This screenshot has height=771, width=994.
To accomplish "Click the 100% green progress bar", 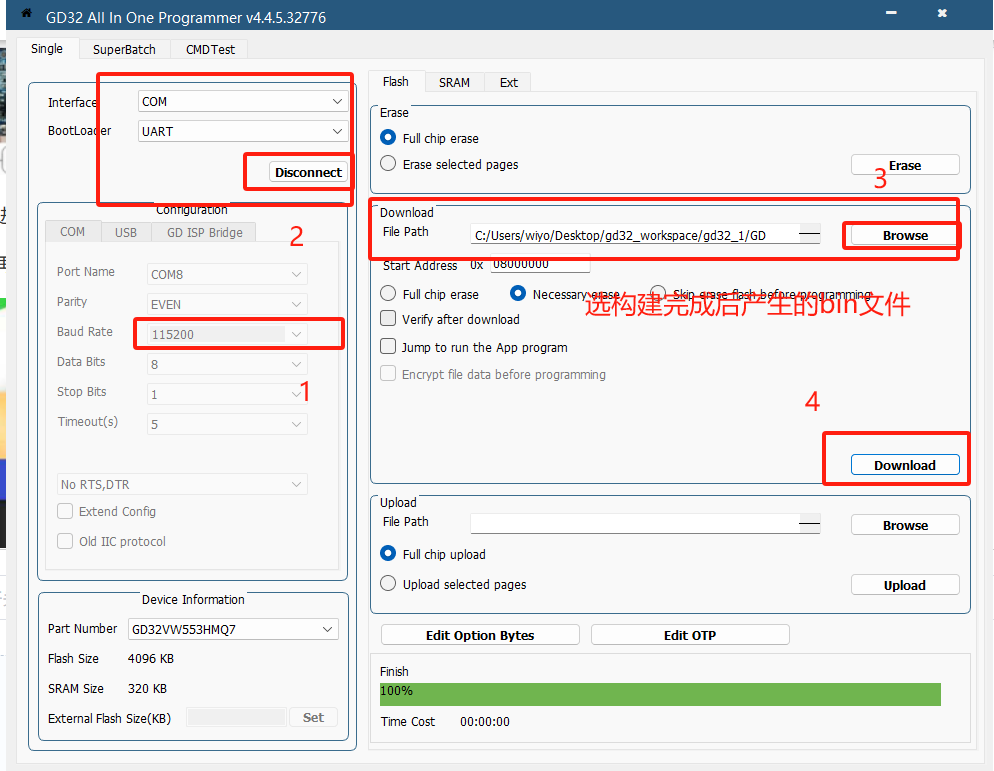I will (661, 694).
